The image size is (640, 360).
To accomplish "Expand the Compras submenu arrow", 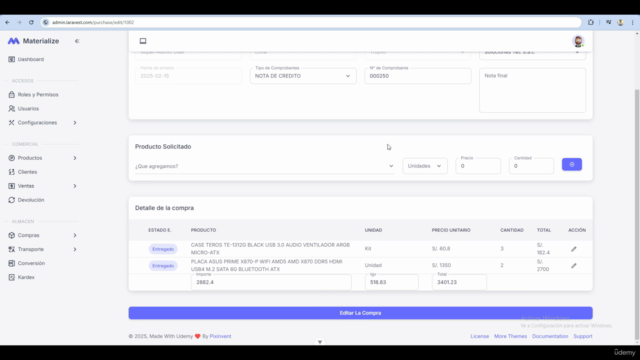I will 75,235.
